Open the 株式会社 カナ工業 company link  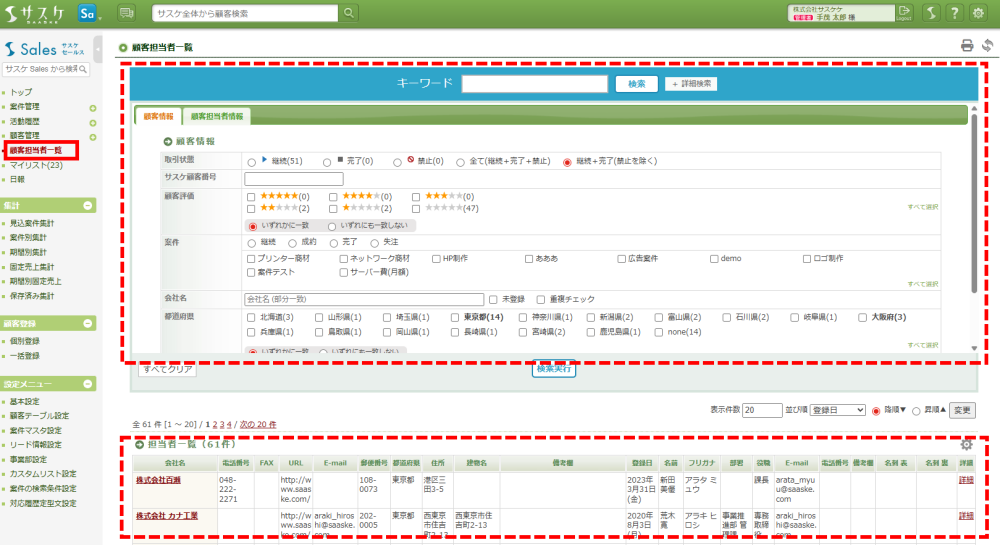click(x=167, y=516)
